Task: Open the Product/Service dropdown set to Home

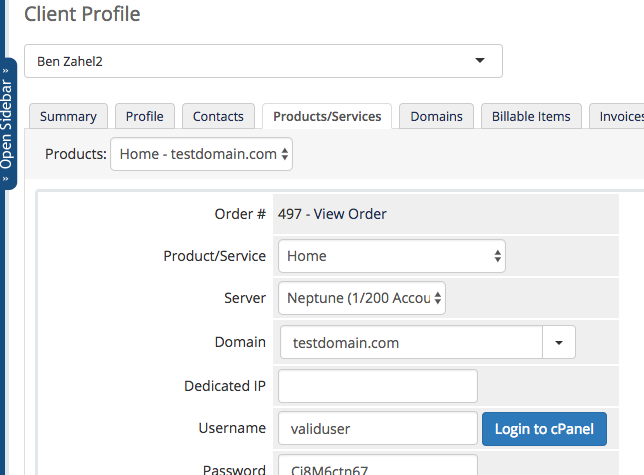Action: tap(392, 256)
